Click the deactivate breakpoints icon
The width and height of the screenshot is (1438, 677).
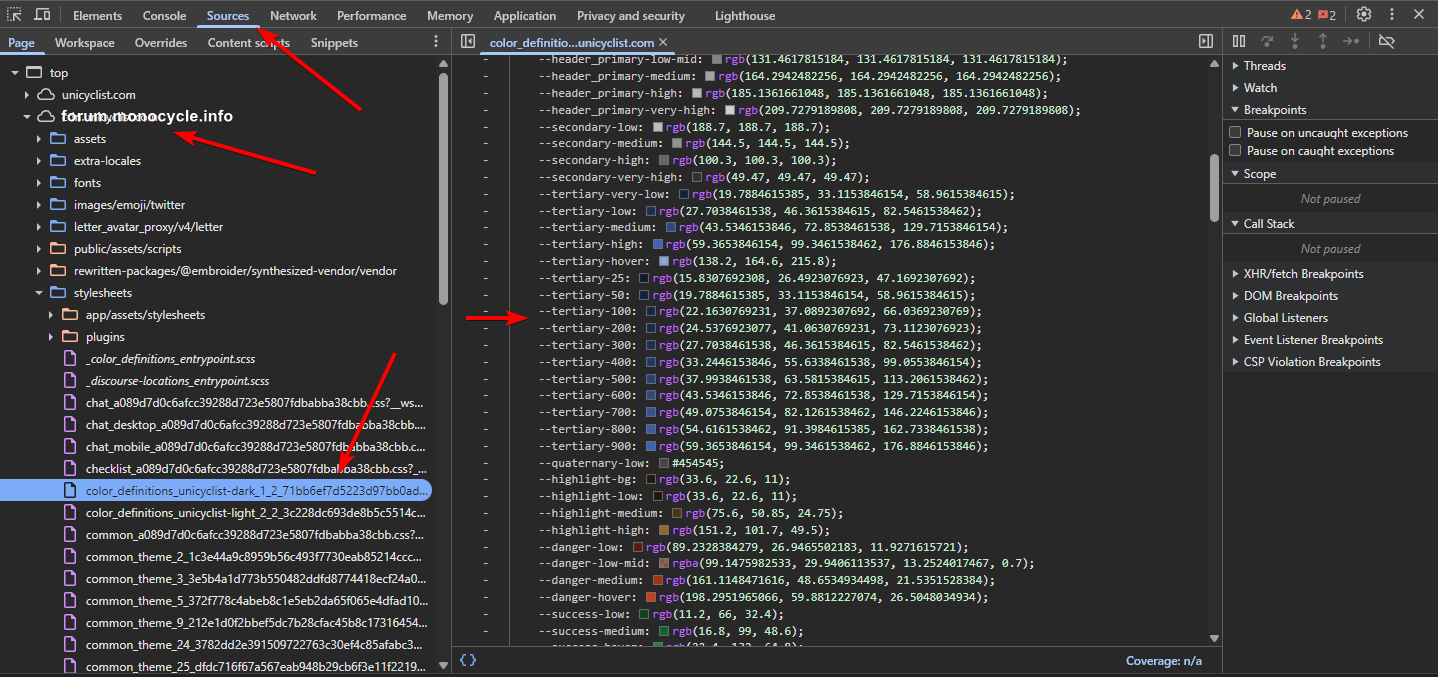(x=1386, y=41)
